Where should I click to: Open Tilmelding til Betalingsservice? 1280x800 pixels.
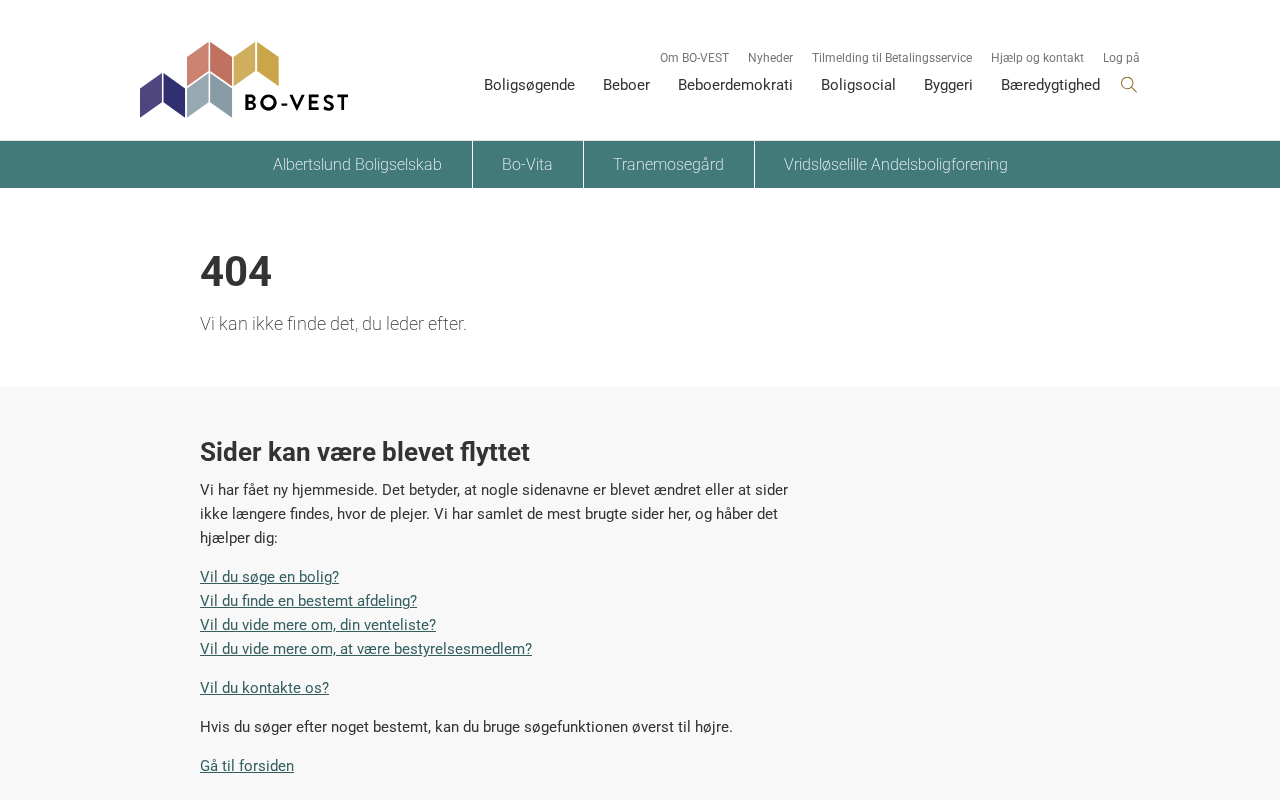pyautogui.click(x=892, y=58)
